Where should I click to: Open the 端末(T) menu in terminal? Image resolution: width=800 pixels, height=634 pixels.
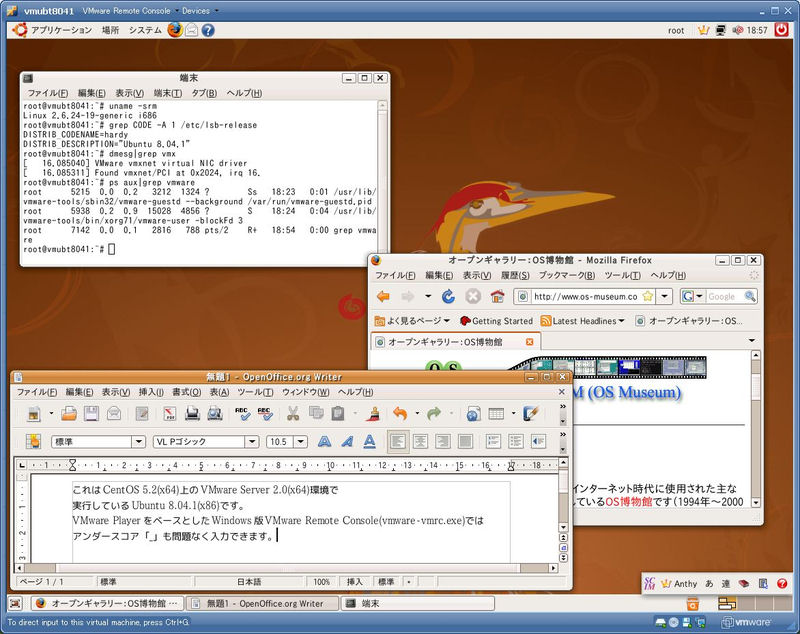point(167,93)
